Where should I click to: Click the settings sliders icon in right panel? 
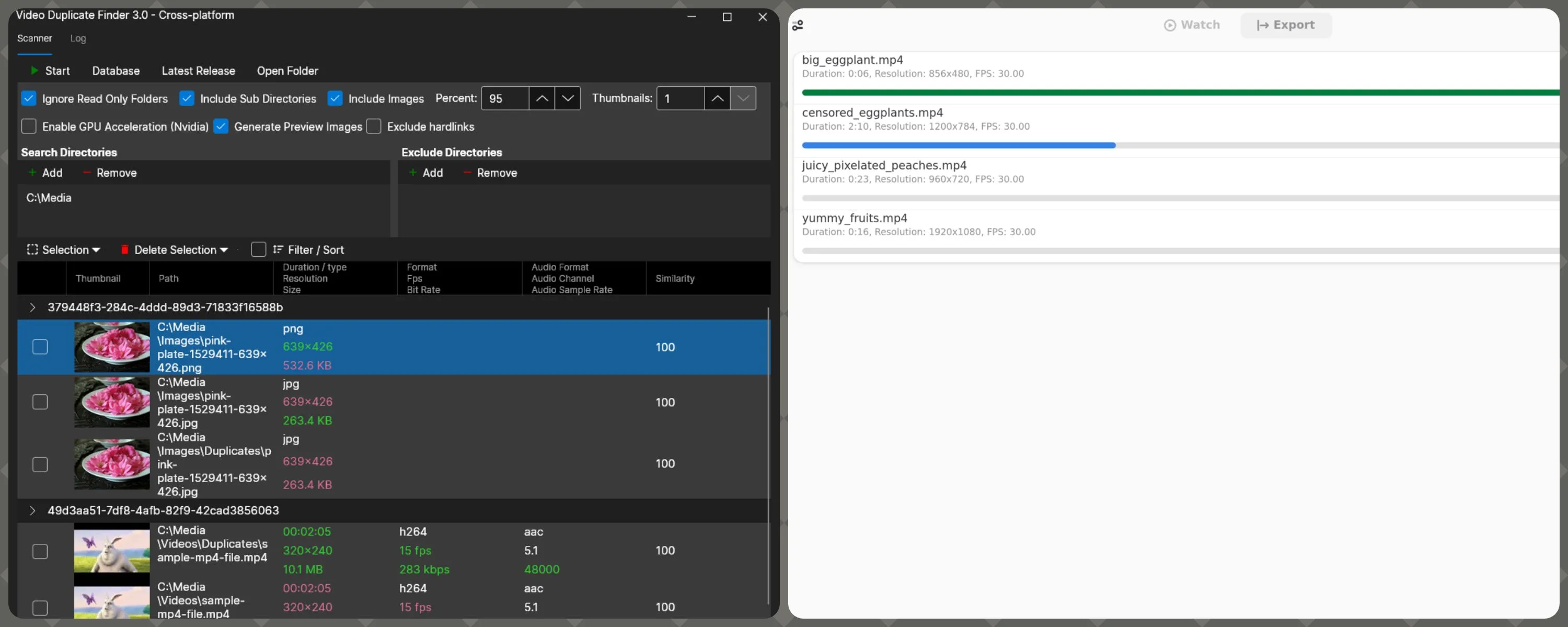pos(798,25)
